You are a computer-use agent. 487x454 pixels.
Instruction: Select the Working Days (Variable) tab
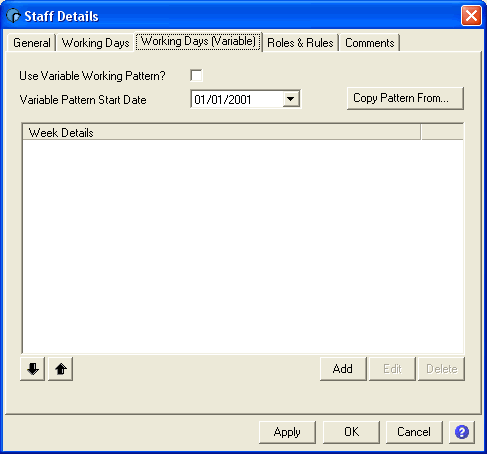198,41
